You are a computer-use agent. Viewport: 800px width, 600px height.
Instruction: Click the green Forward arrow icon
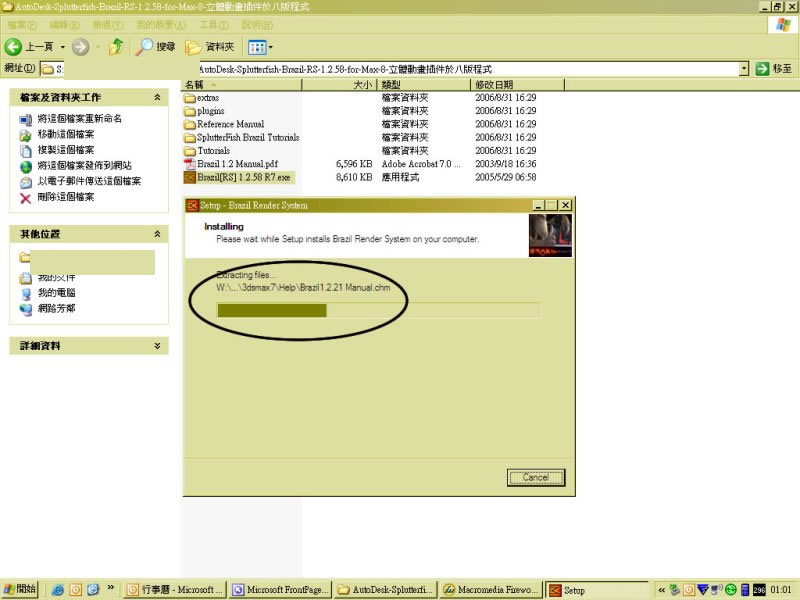pos(80,47)
